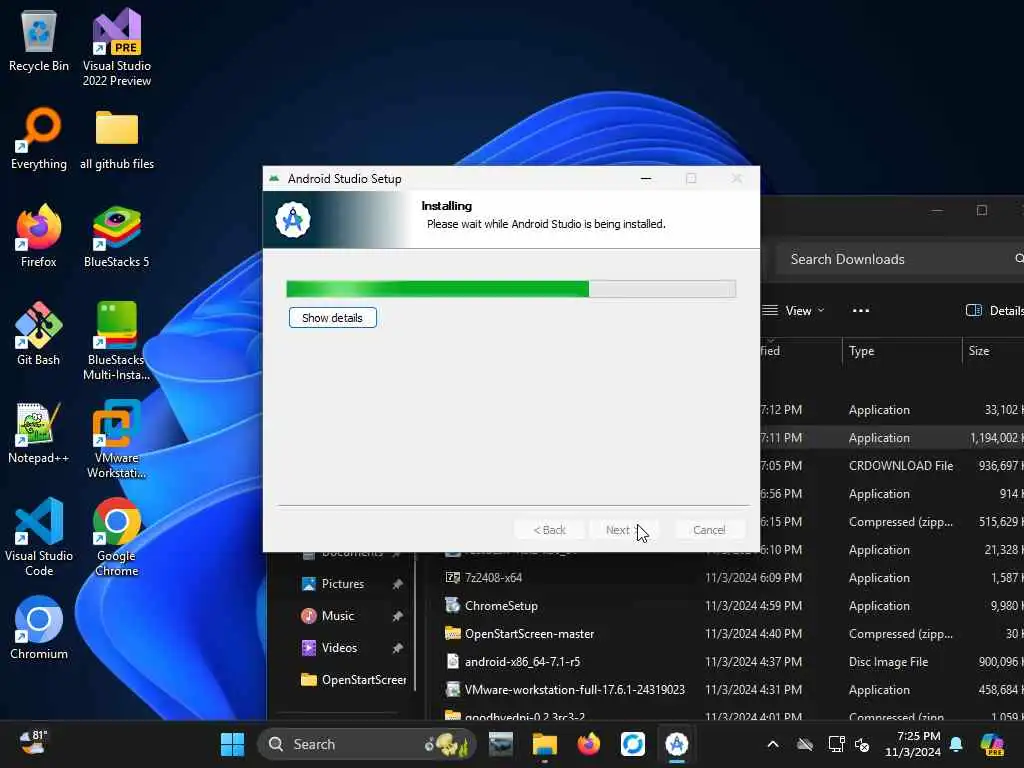Sort Explorer files by Size column
The height and width of the screenshot is (768, 1024).
[x=993, y=351]
